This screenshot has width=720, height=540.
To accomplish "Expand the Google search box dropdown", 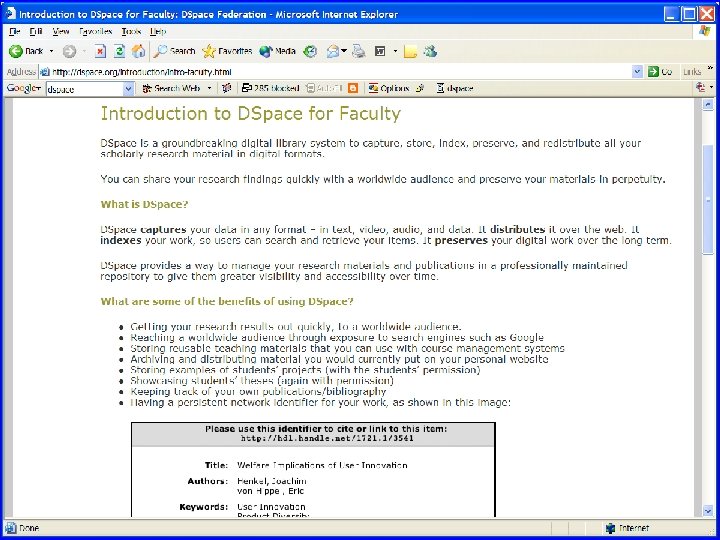I will [129, 89].
